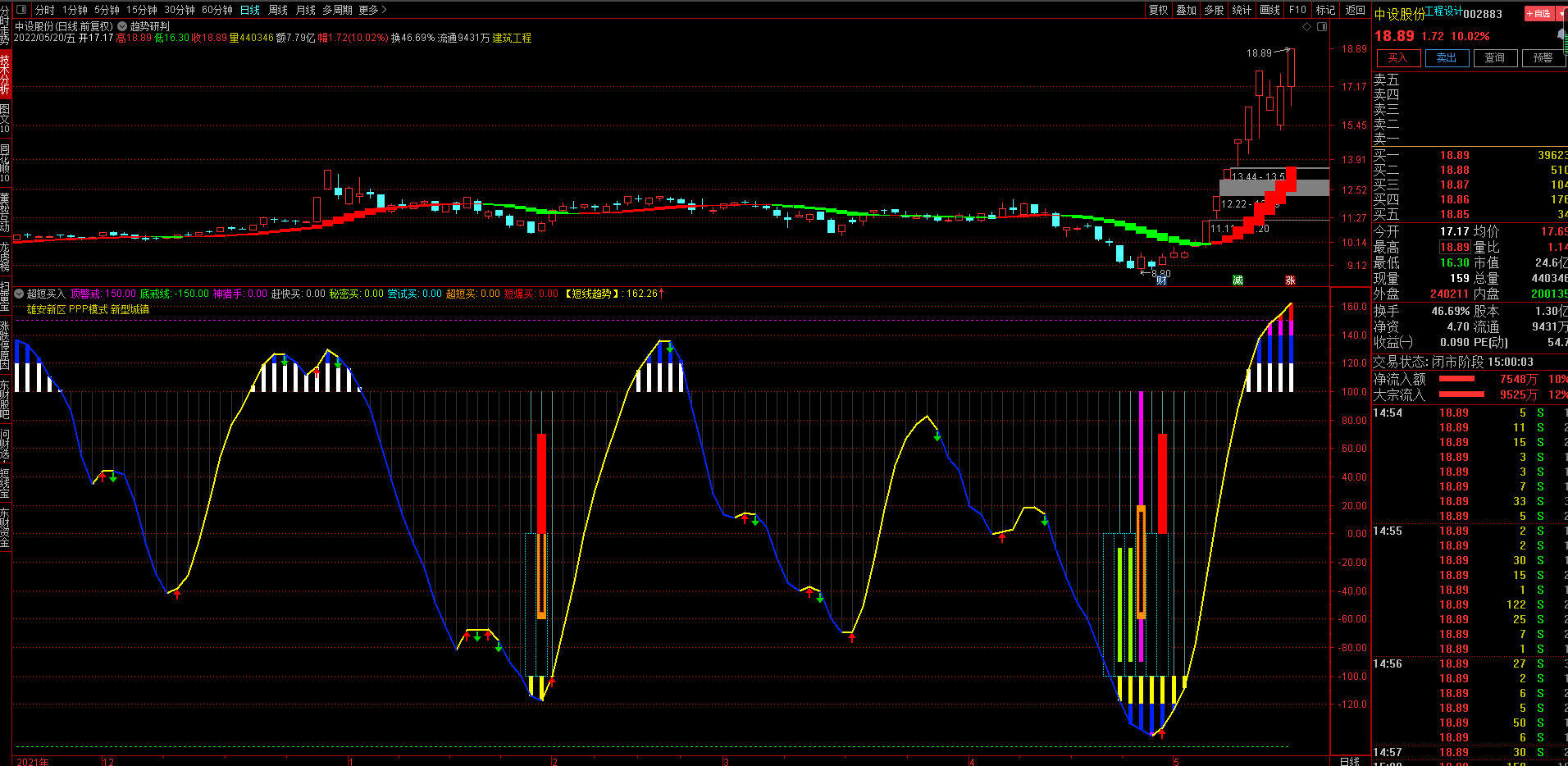Open the 同花顺F10 sidebar tab
The height and width of the screenshot is (766, 1568).
pyautogui.click(x=5, y=163)
